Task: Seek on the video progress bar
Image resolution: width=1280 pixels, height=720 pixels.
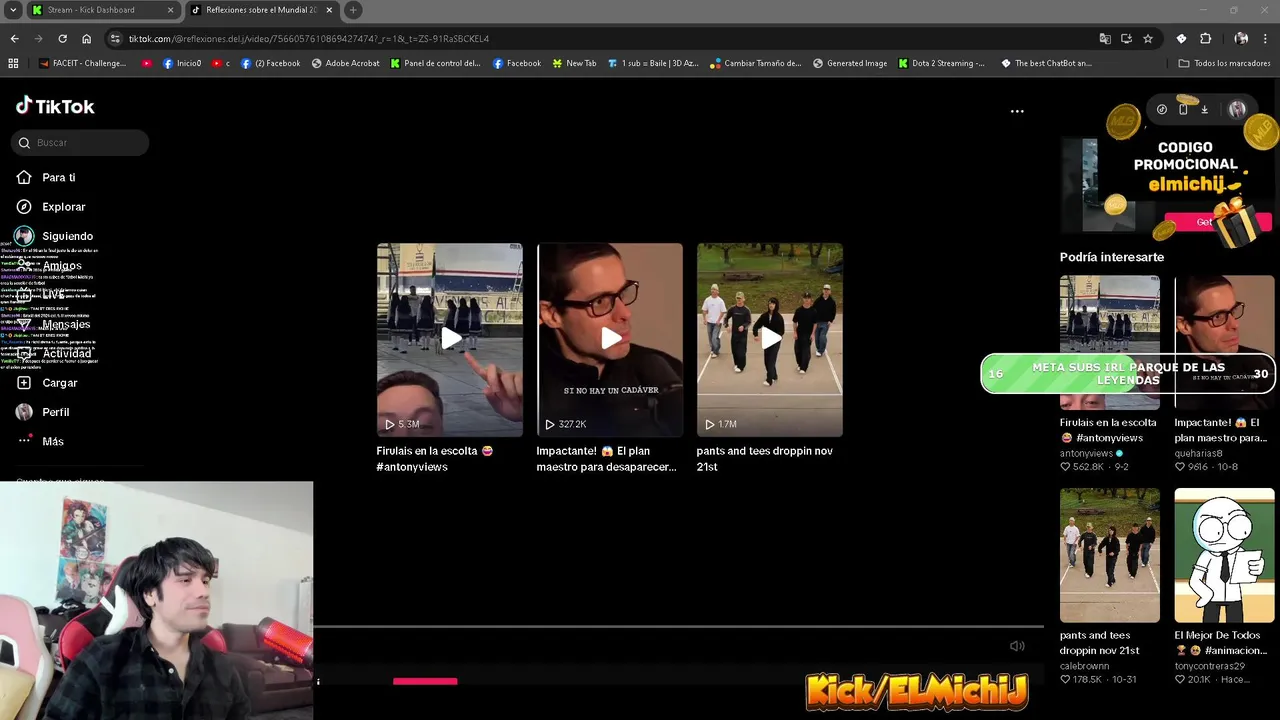Action: click(678, 627)
